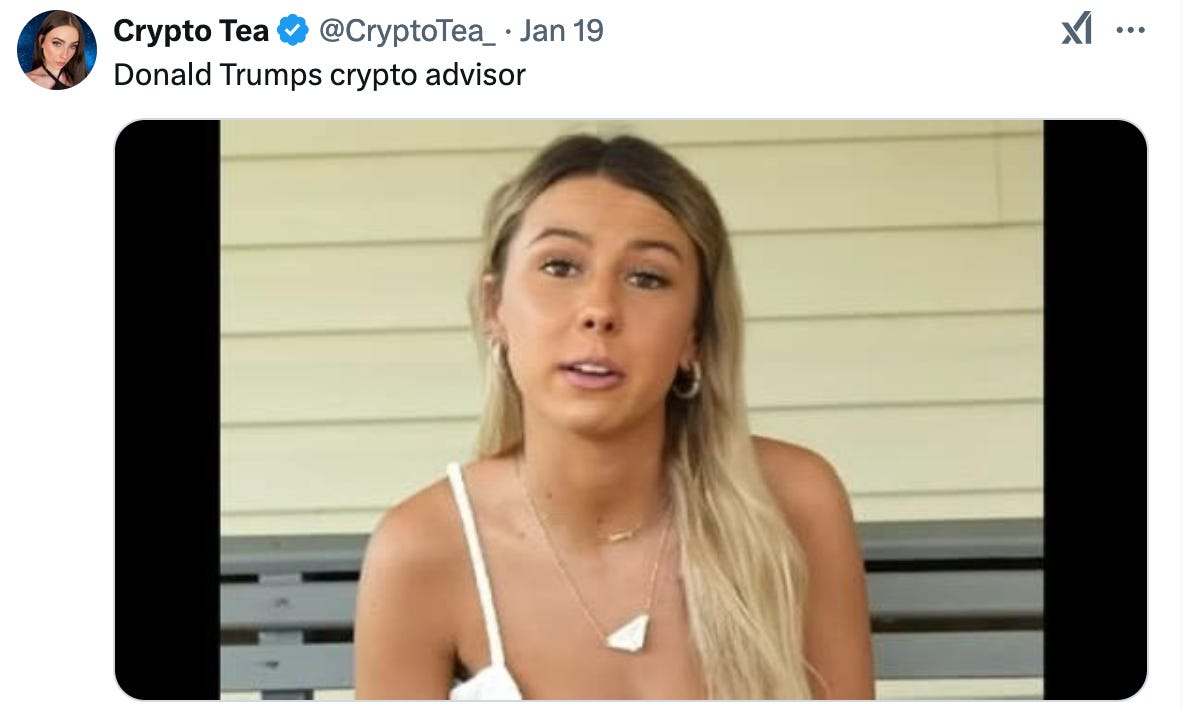Image resolution: width=1182 pixels, height=710 pixels.
Task: Open the Grok explain-post icon
Action: (1076, 30)
